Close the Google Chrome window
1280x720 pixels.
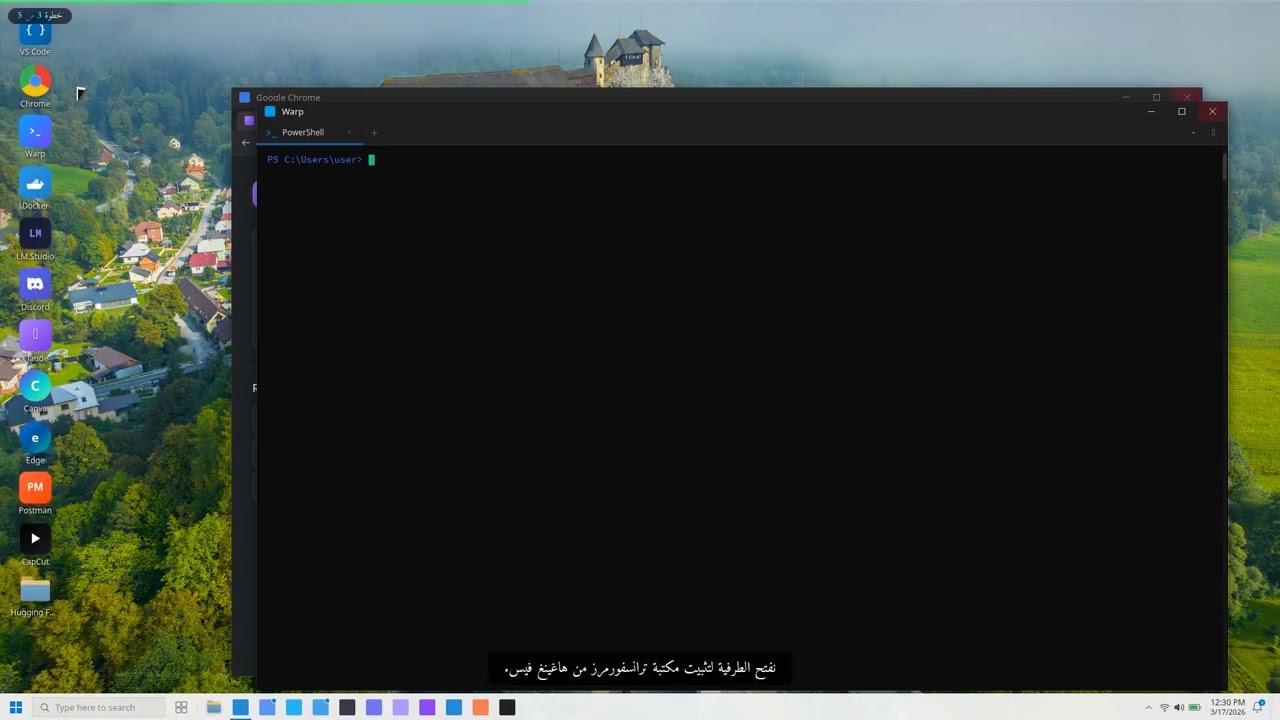1187,97
